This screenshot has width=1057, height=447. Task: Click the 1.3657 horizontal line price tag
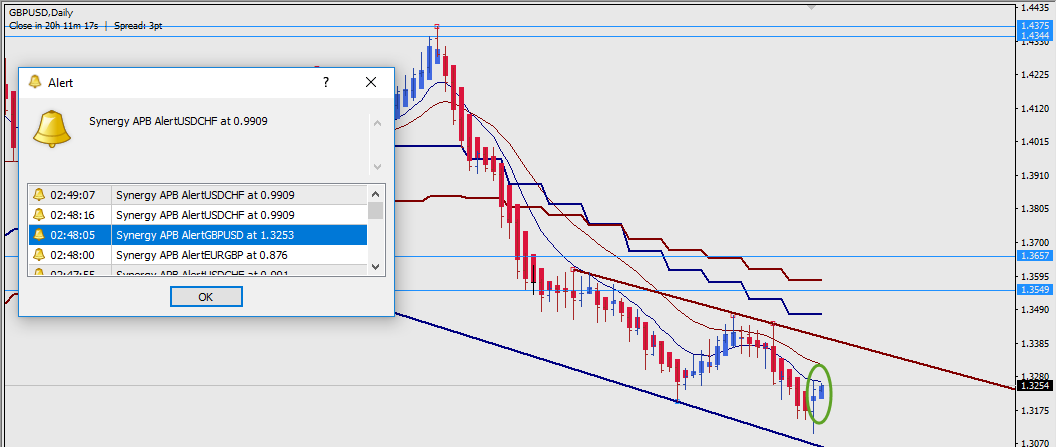click(x=1034, y=256)
